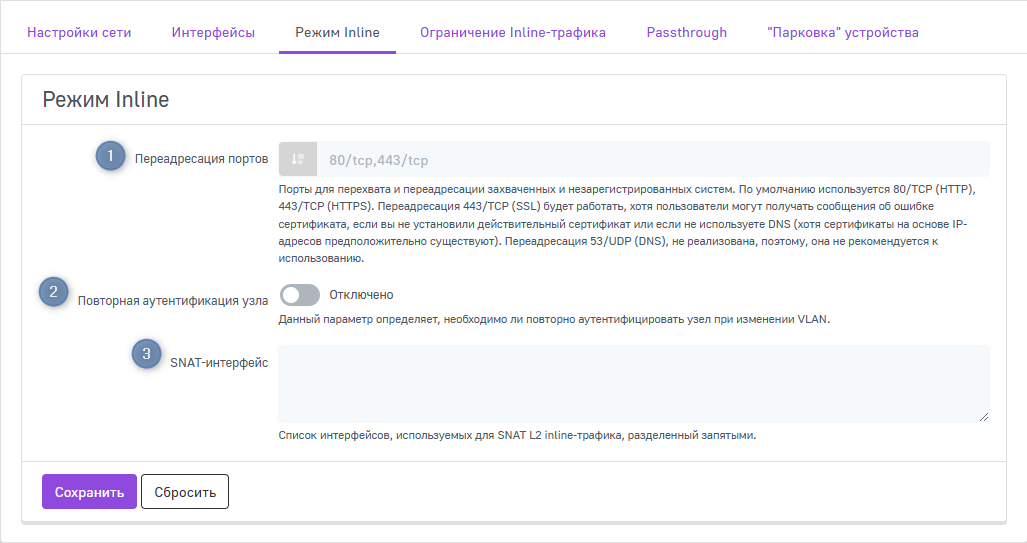Click the Отключено toggle status label

point(361,295)
